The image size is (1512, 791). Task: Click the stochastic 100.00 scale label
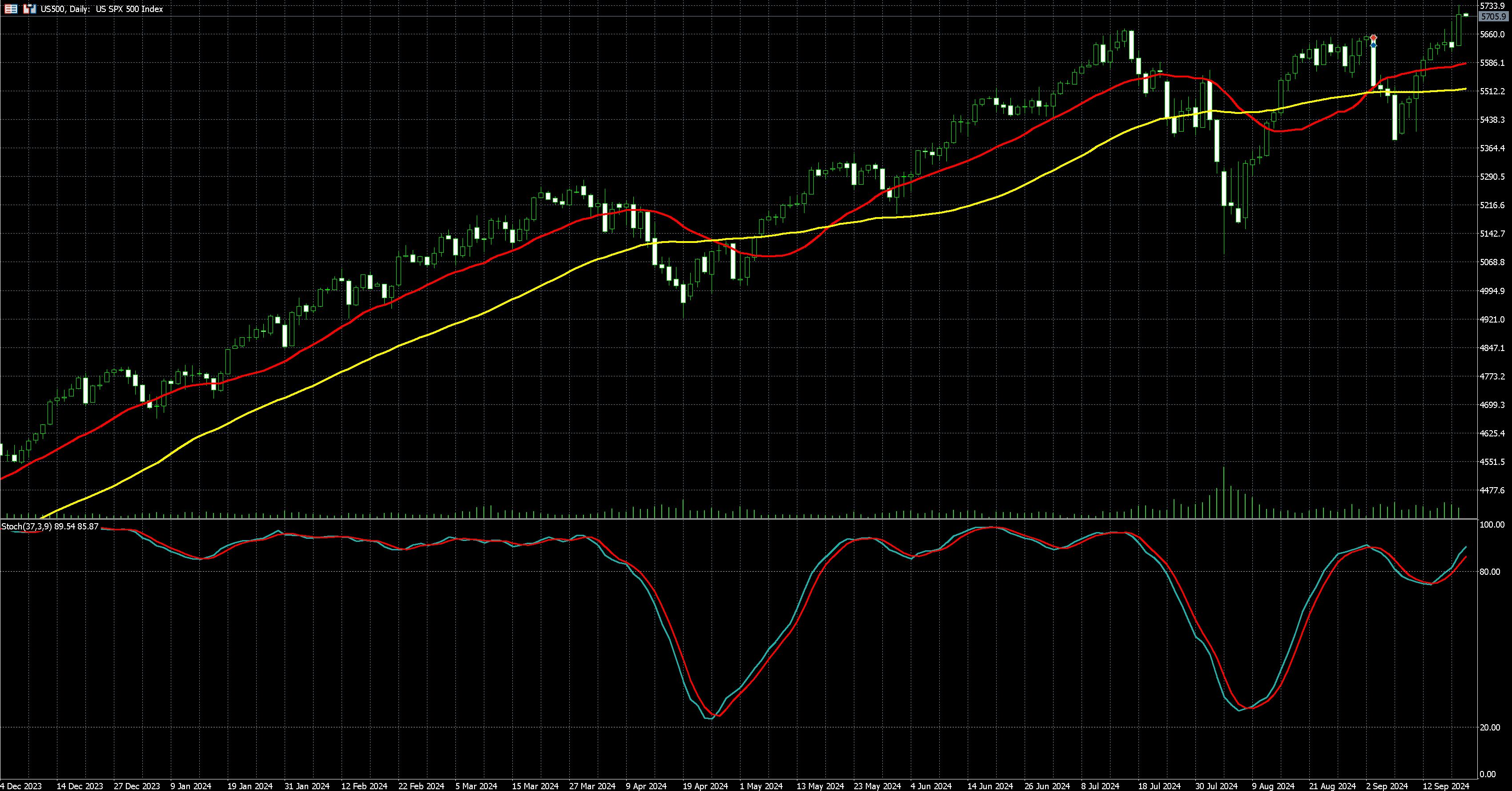click(1492, 525)
